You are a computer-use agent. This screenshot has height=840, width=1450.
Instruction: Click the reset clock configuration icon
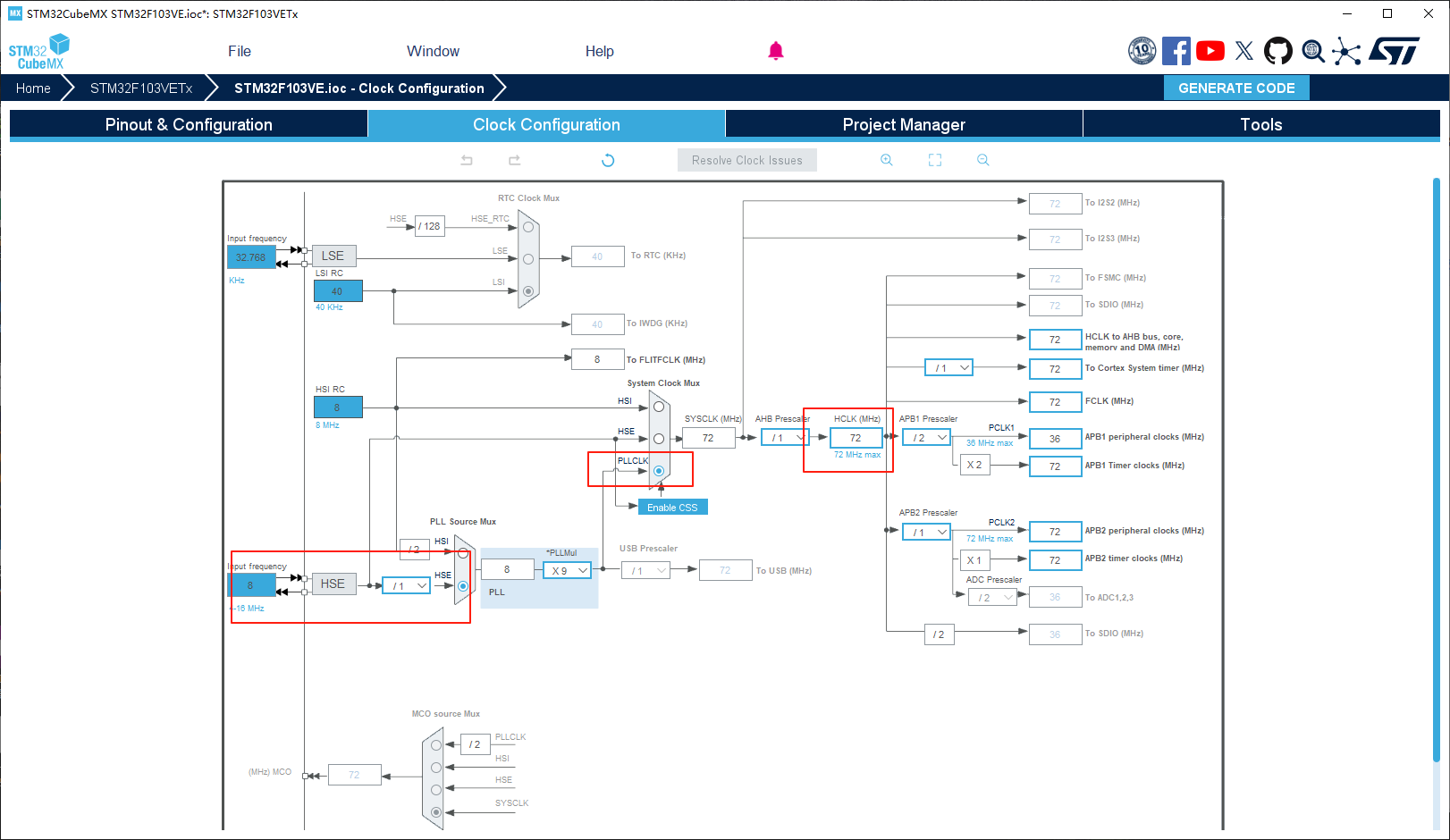click(608, 160)
